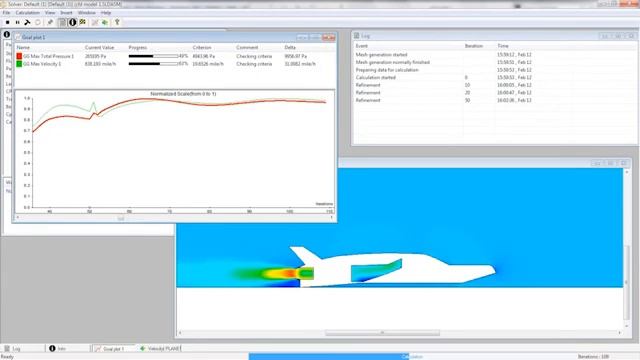The width and height of the screenshot is (640, 360).
Task: Open the hammer/tools icon in the toolbar
Action: [27, 22]
